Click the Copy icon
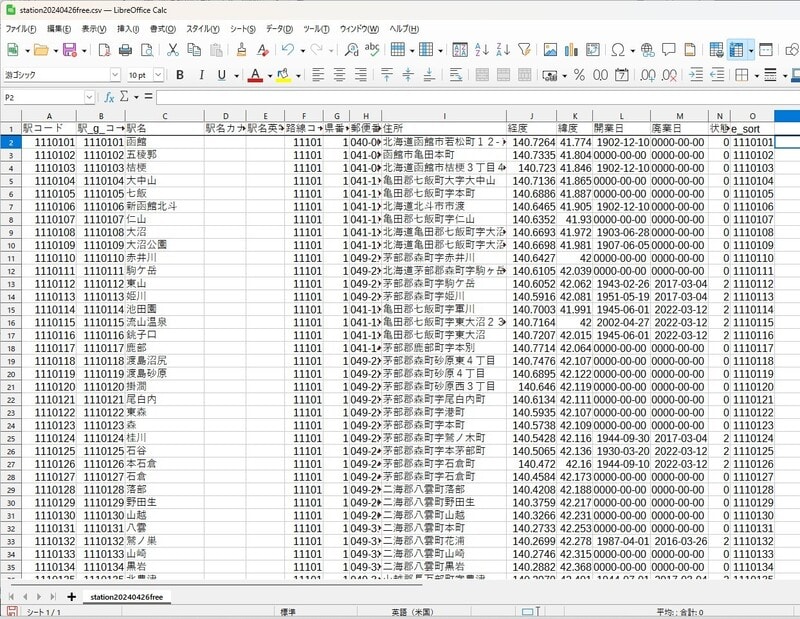This screenshot has width=800, height=619. point(194,49)
